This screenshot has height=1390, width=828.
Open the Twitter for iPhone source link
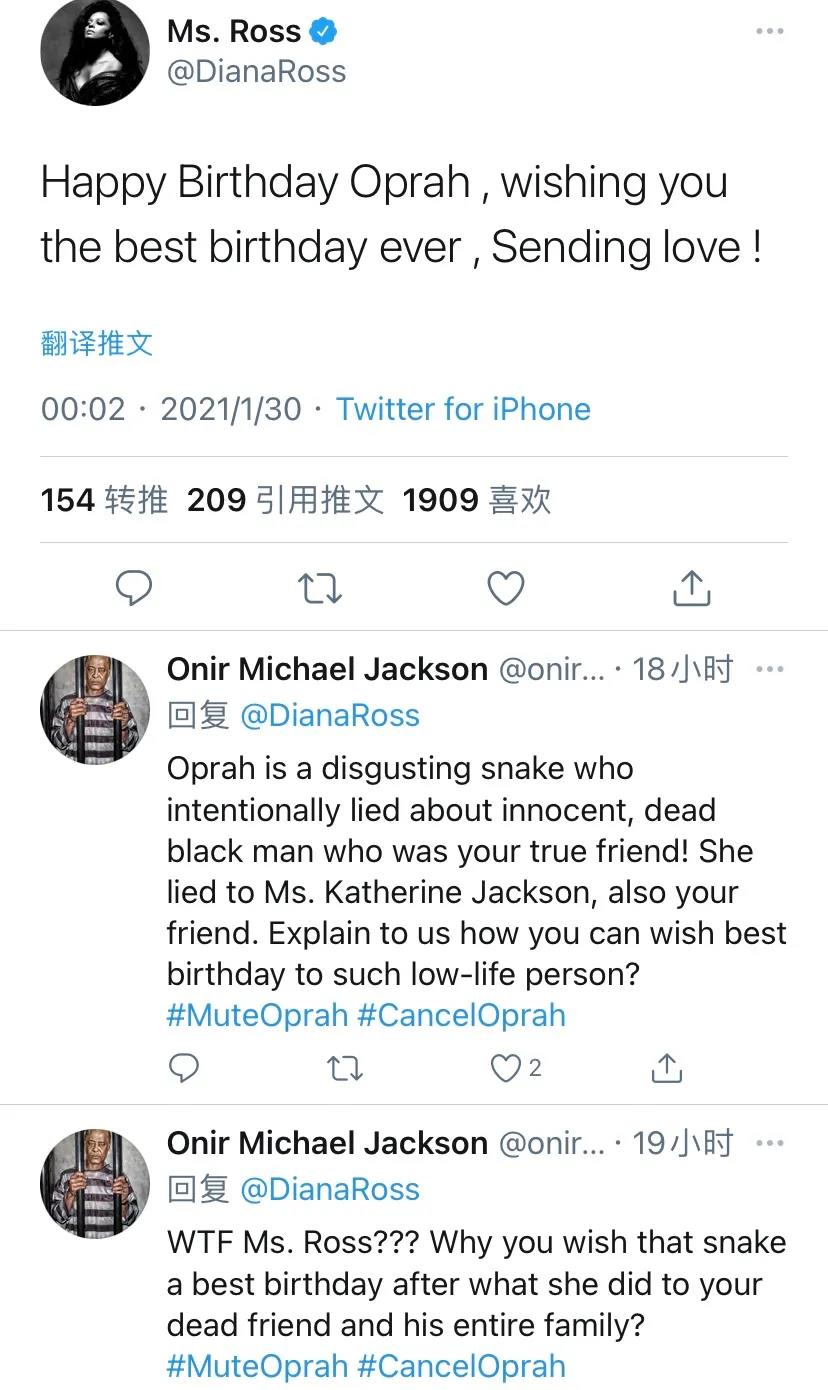(x=463, y=409)
